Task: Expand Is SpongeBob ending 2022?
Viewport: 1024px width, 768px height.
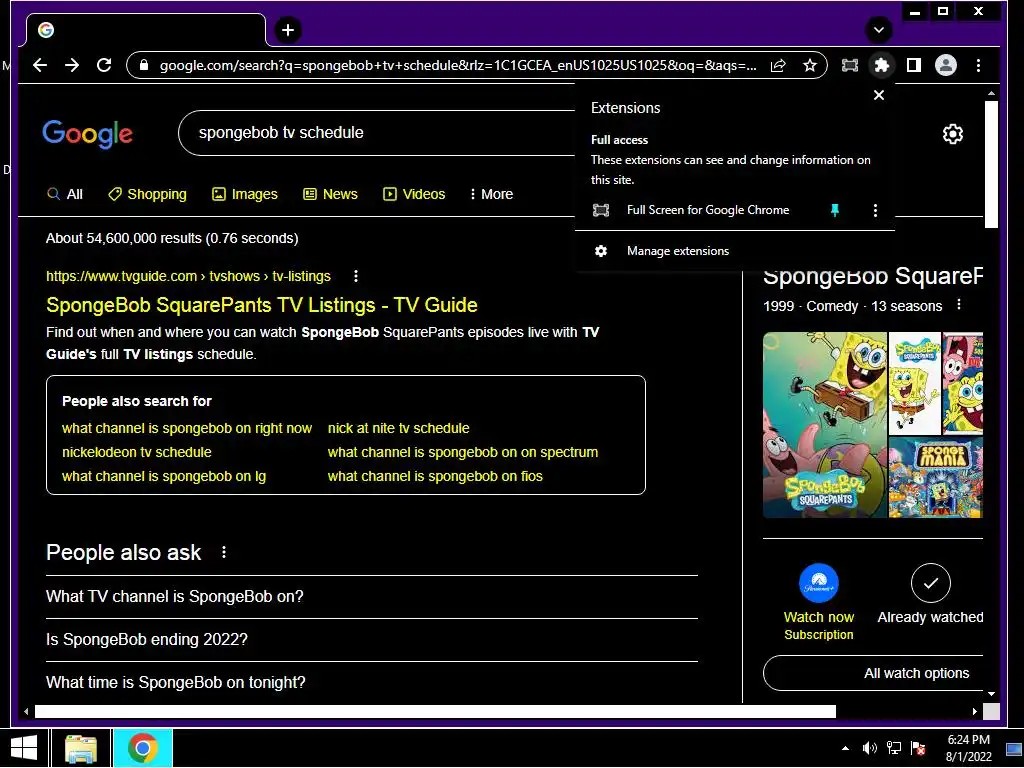Action: [372, 639]
